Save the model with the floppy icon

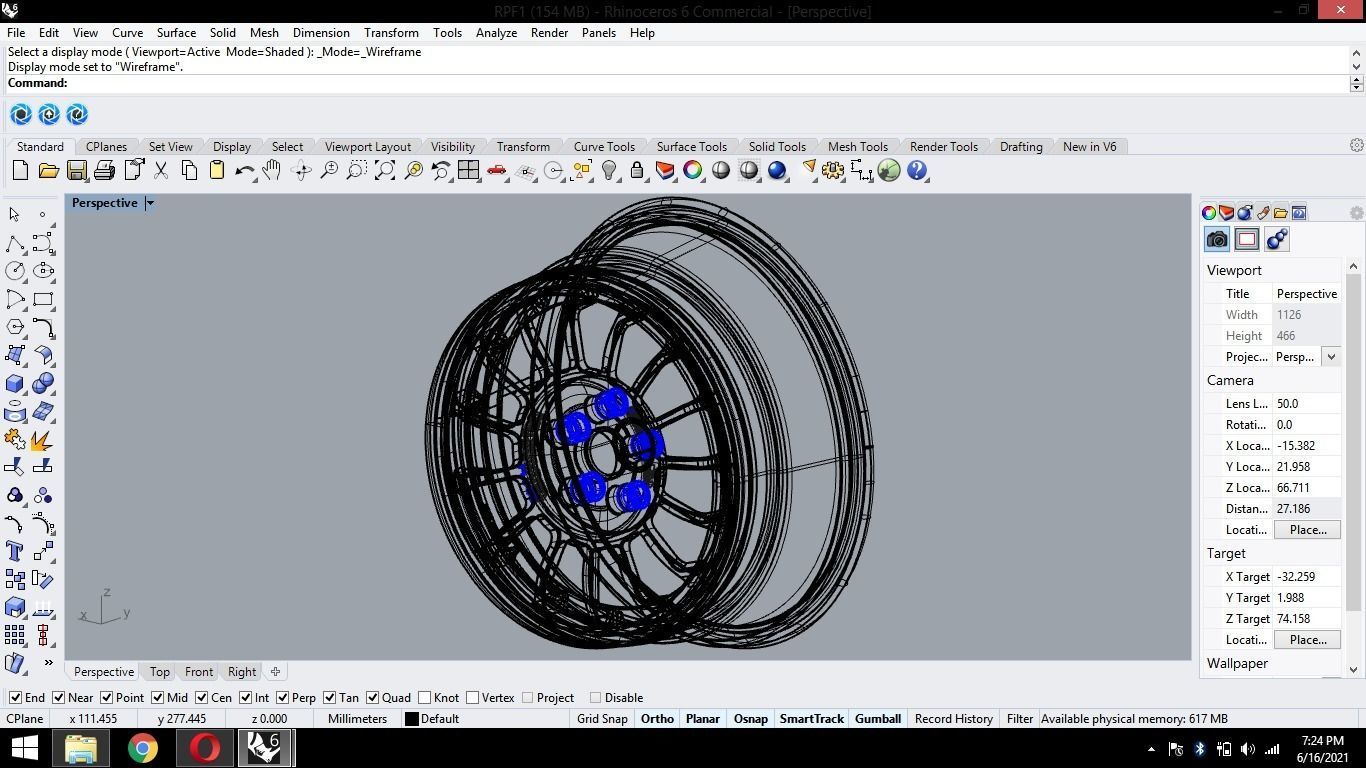point(76,171)
